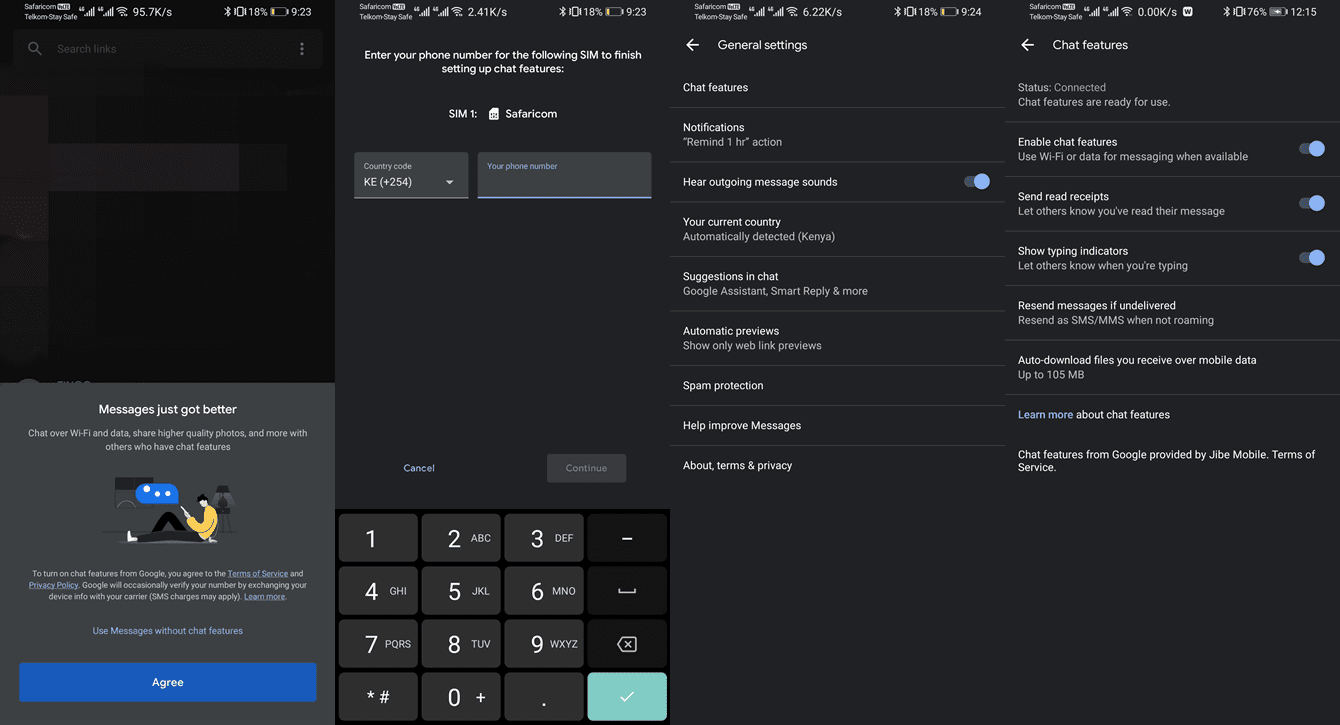The height and width of the screenshot is (725, 1340).
Task: Tap the Search links field
Action: [168, 48]
